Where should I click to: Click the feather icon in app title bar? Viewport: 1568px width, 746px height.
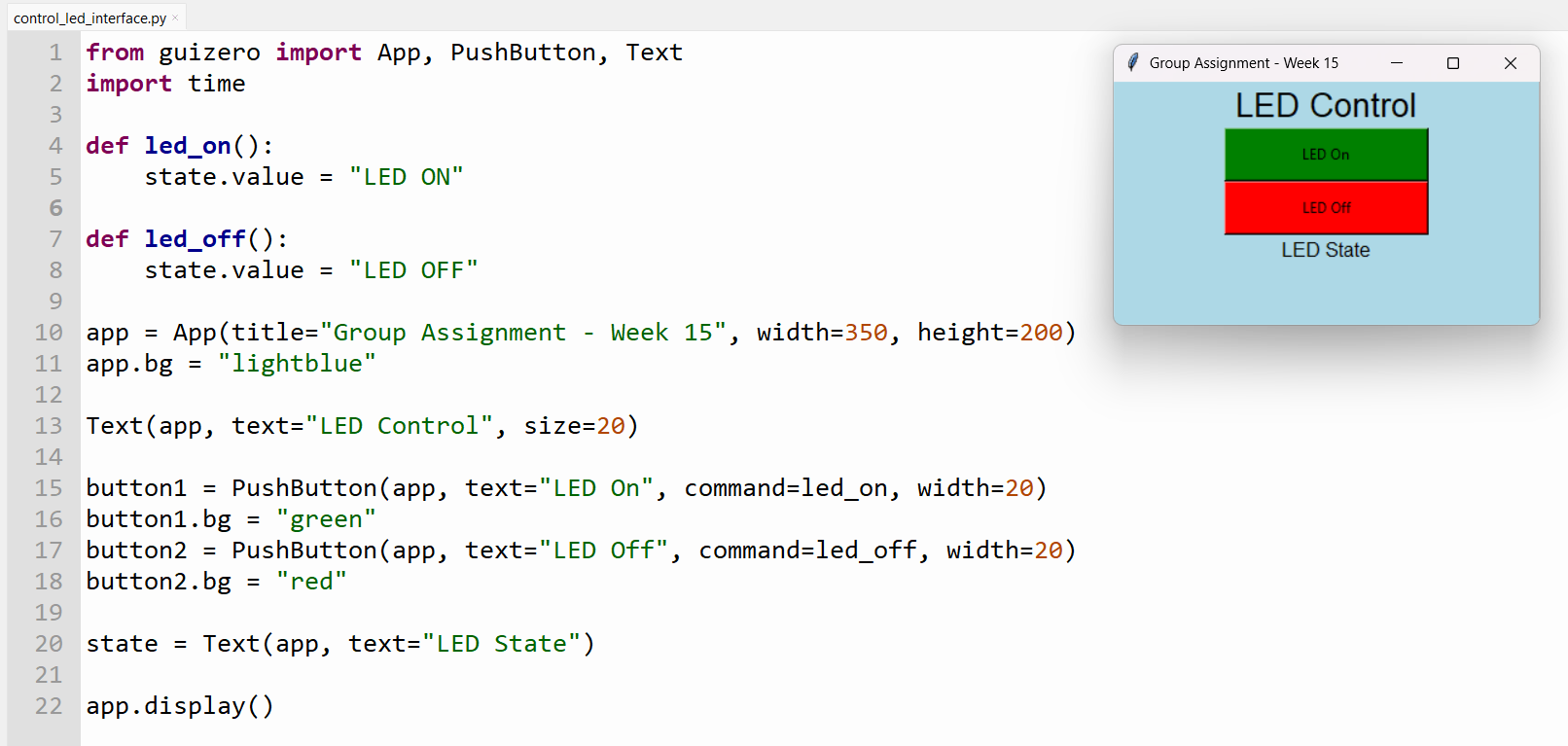[x=1133, y=62]
